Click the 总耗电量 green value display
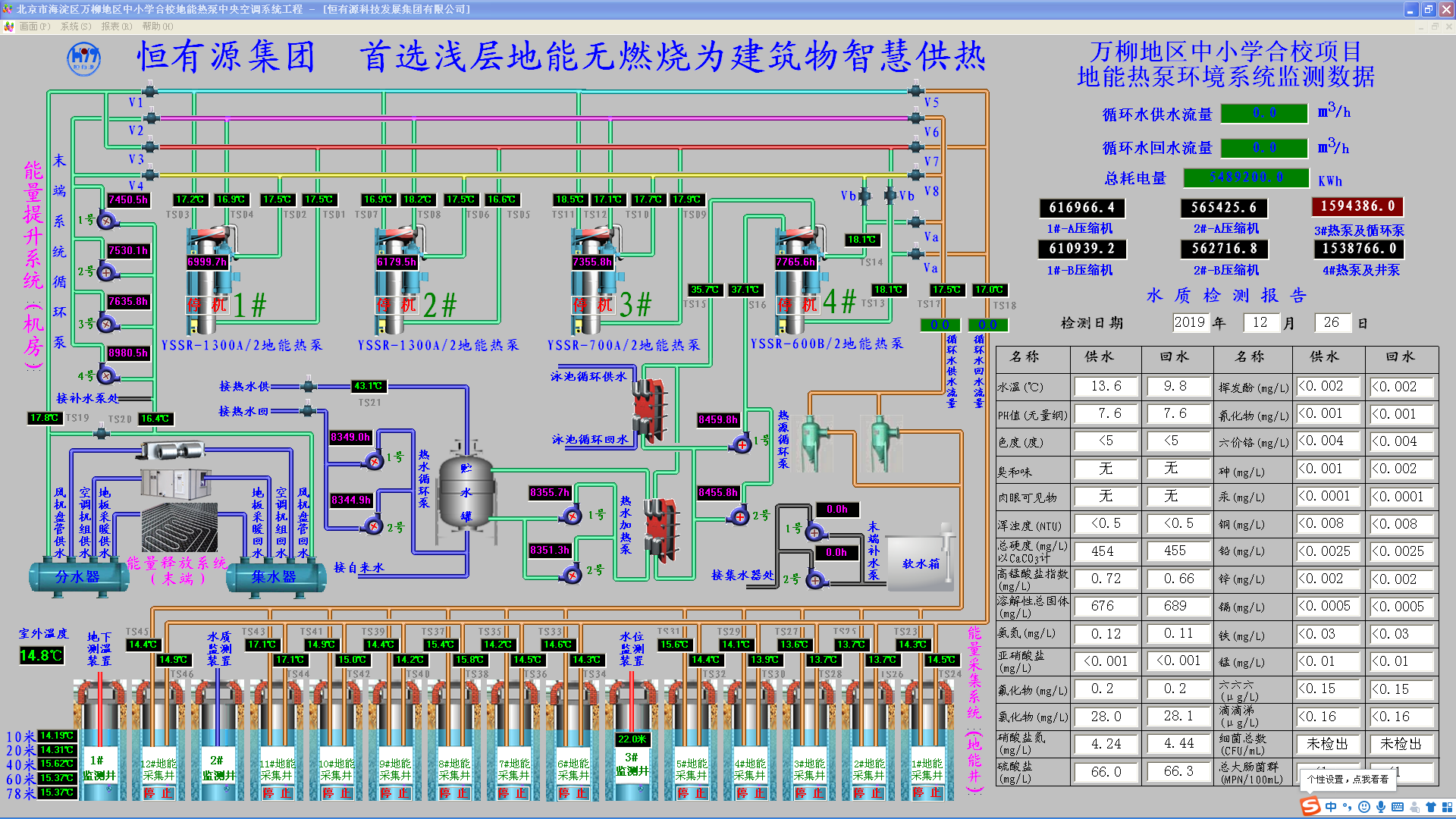1456x819 pixels. tap(1246, 177)
